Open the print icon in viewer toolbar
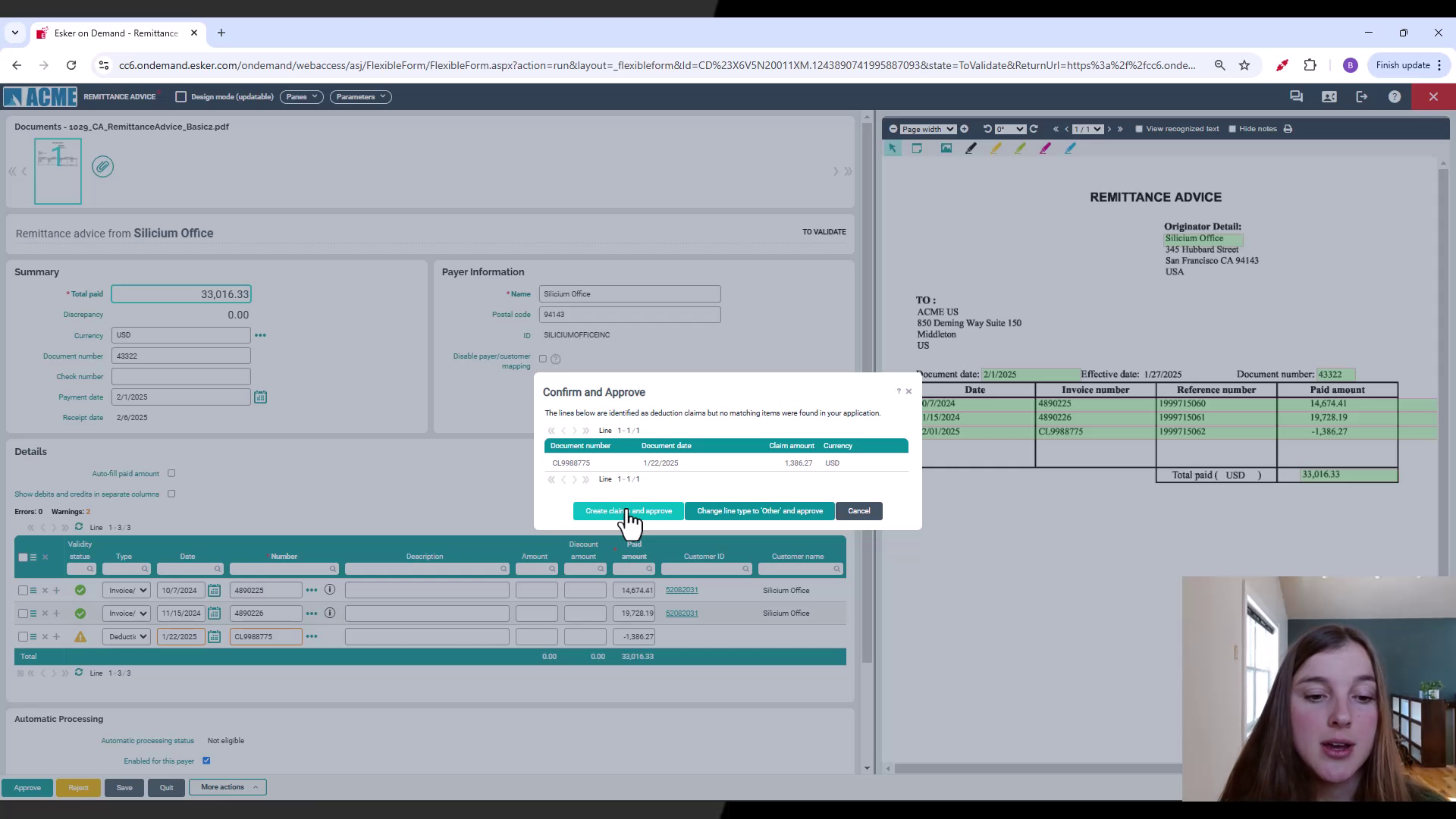Viewport: 1456px width, 819px height. 1288,129
